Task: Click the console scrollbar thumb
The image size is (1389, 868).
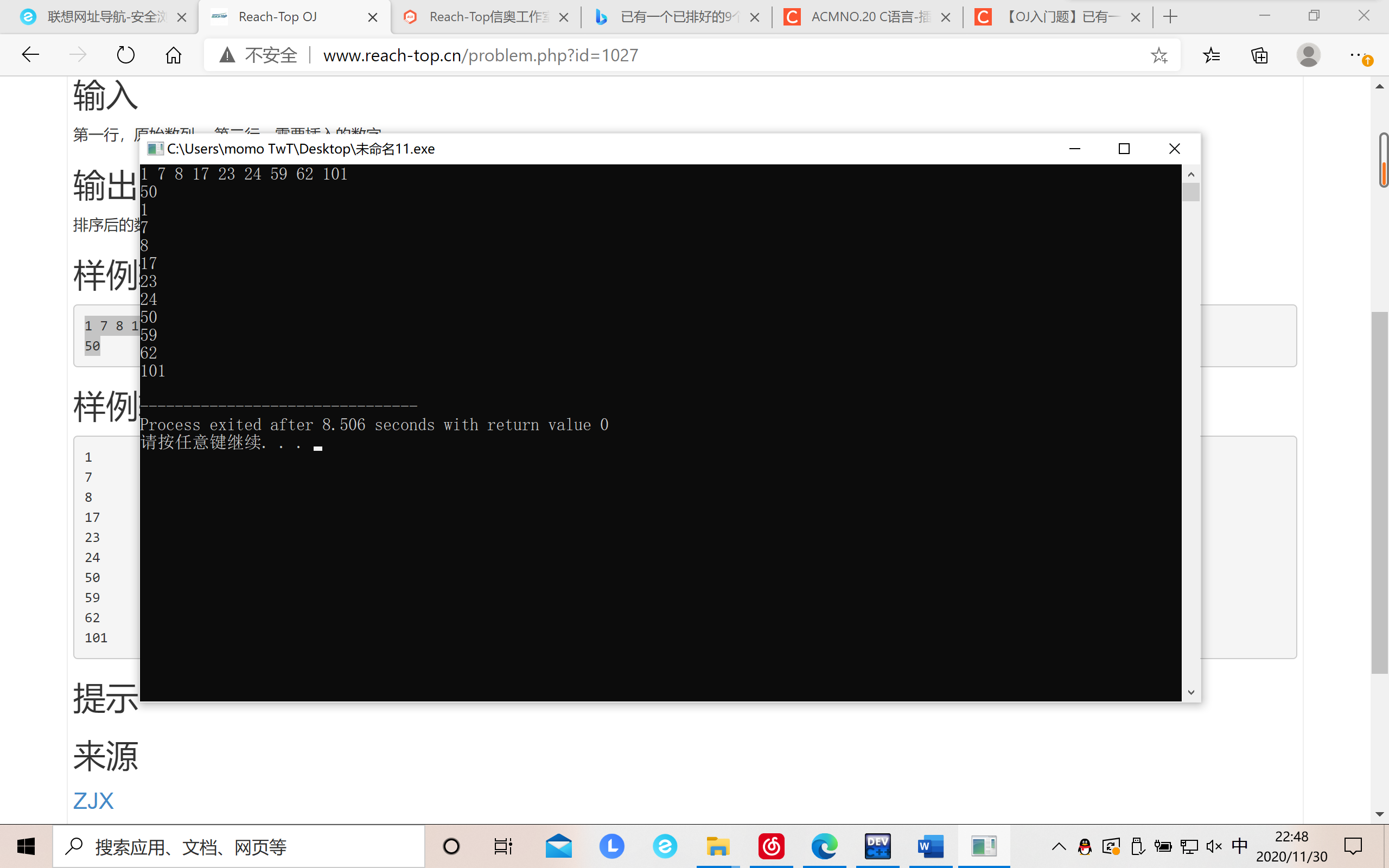Action: click(x=1191, y=192)
